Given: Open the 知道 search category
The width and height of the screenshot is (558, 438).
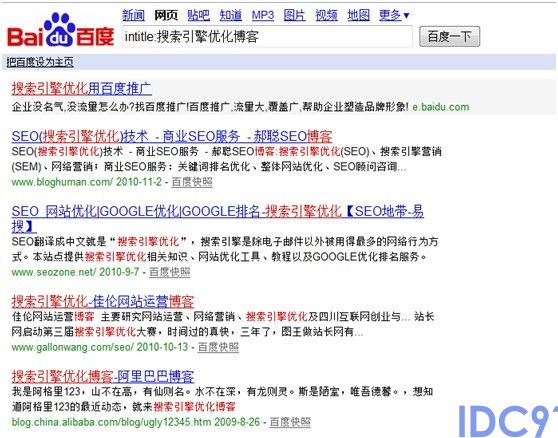Looking at the screenshot, I should tap(231, 15).
